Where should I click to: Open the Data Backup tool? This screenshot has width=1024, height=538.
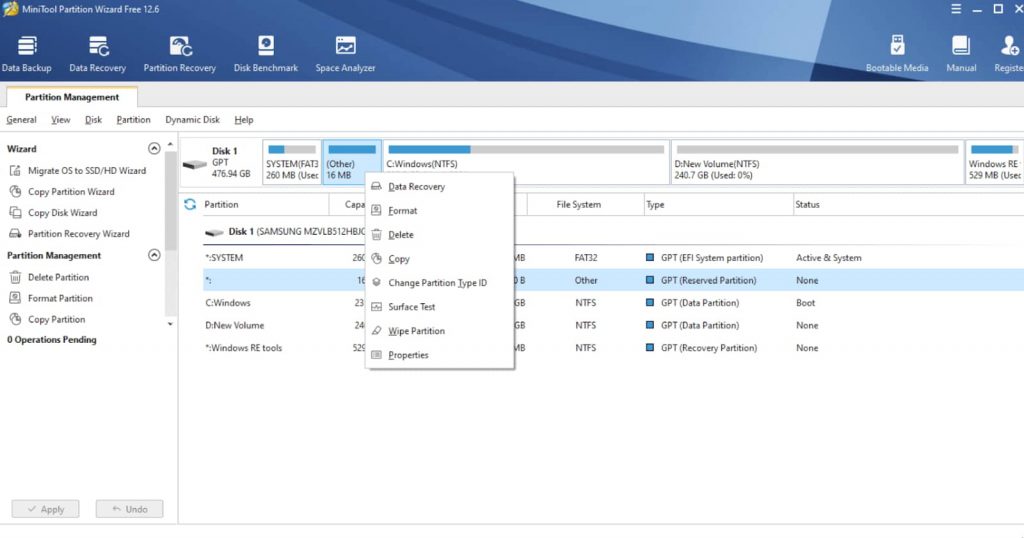26,54
